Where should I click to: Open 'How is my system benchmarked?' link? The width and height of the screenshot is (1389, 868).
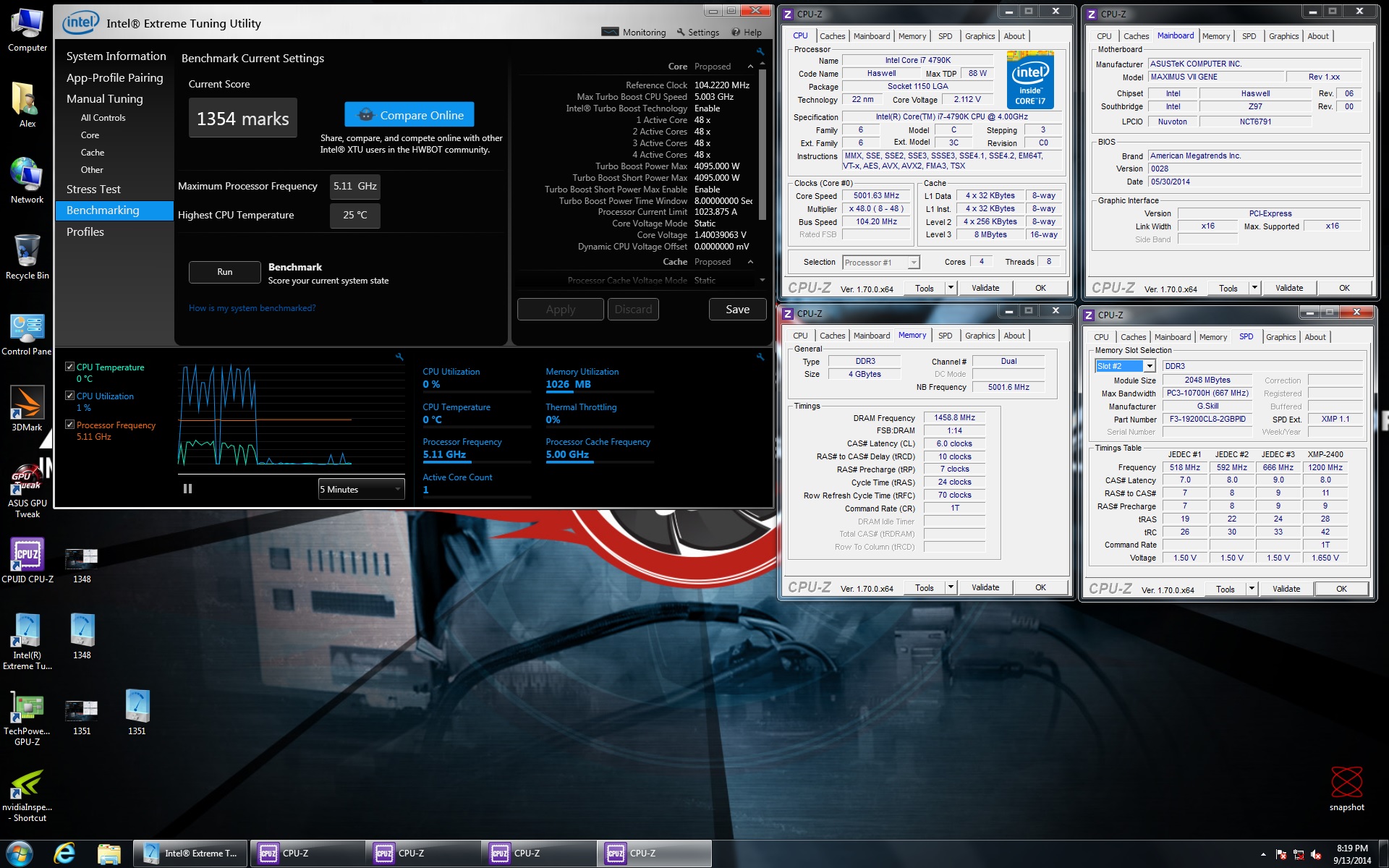[252, 308]
